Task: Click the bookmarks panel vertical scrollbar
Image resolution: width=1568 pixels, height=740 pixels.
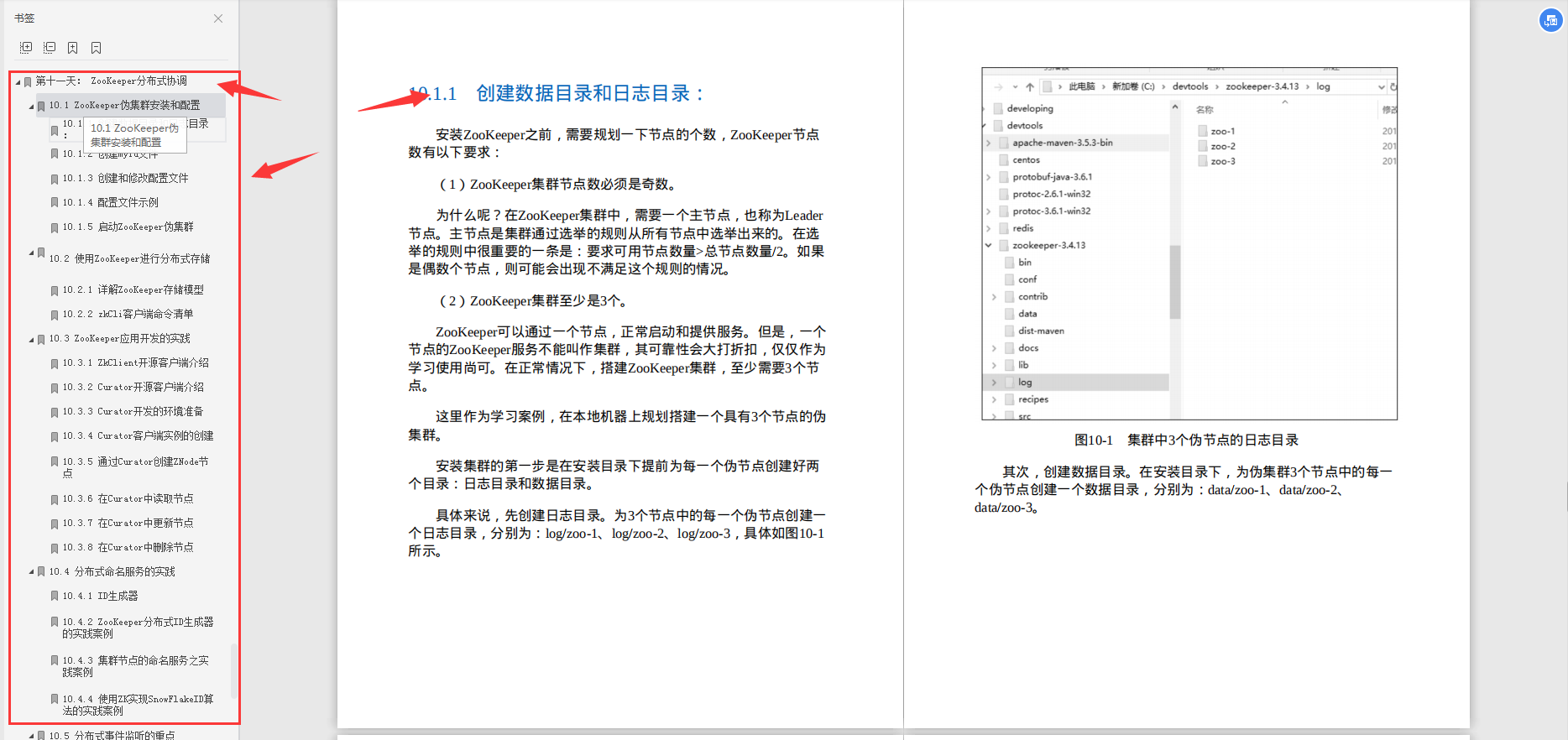Action: (x=234, y=671)
